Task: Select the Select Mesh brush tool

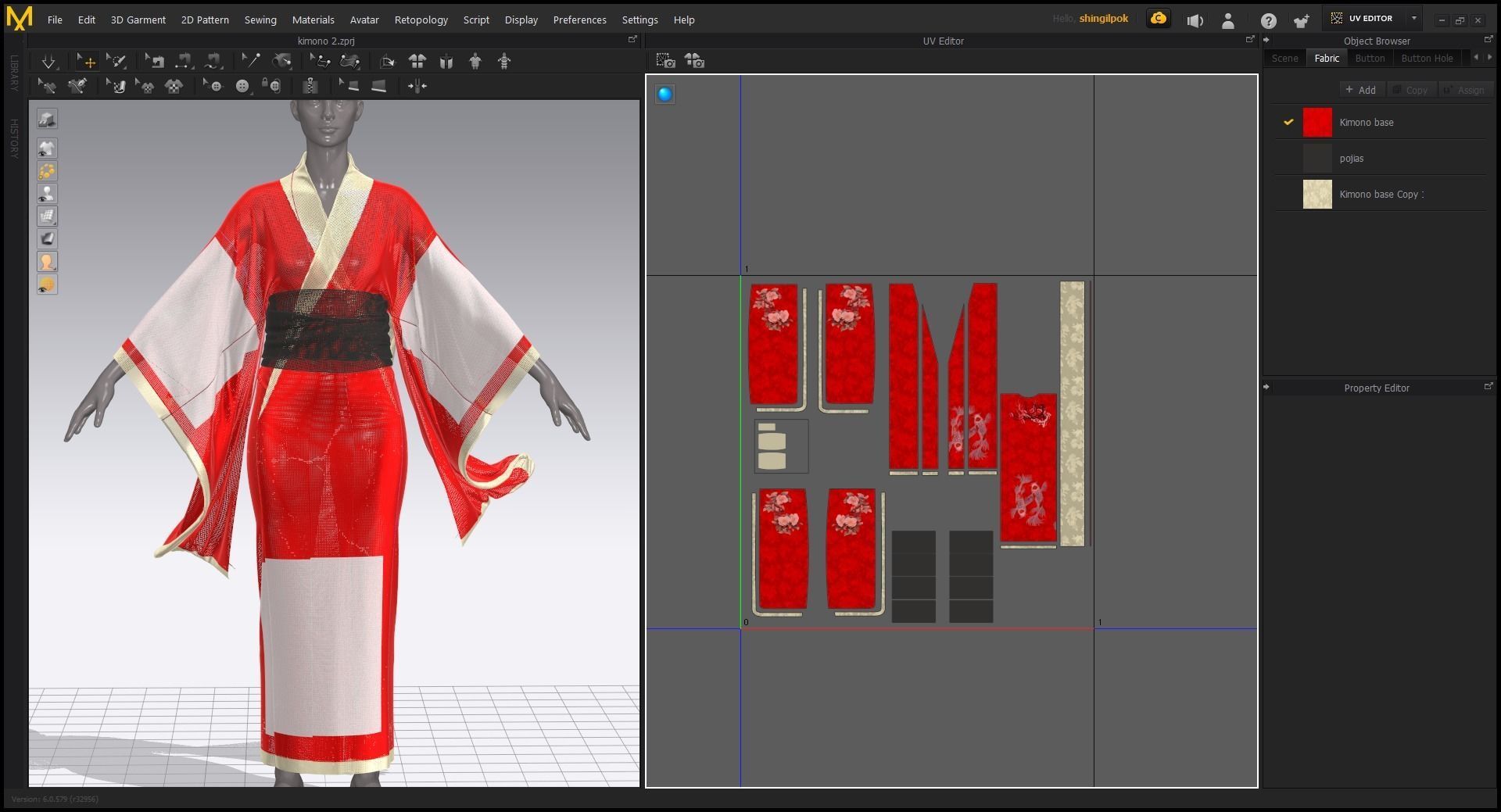Action: pyautogui.click(x=116, y=61)
